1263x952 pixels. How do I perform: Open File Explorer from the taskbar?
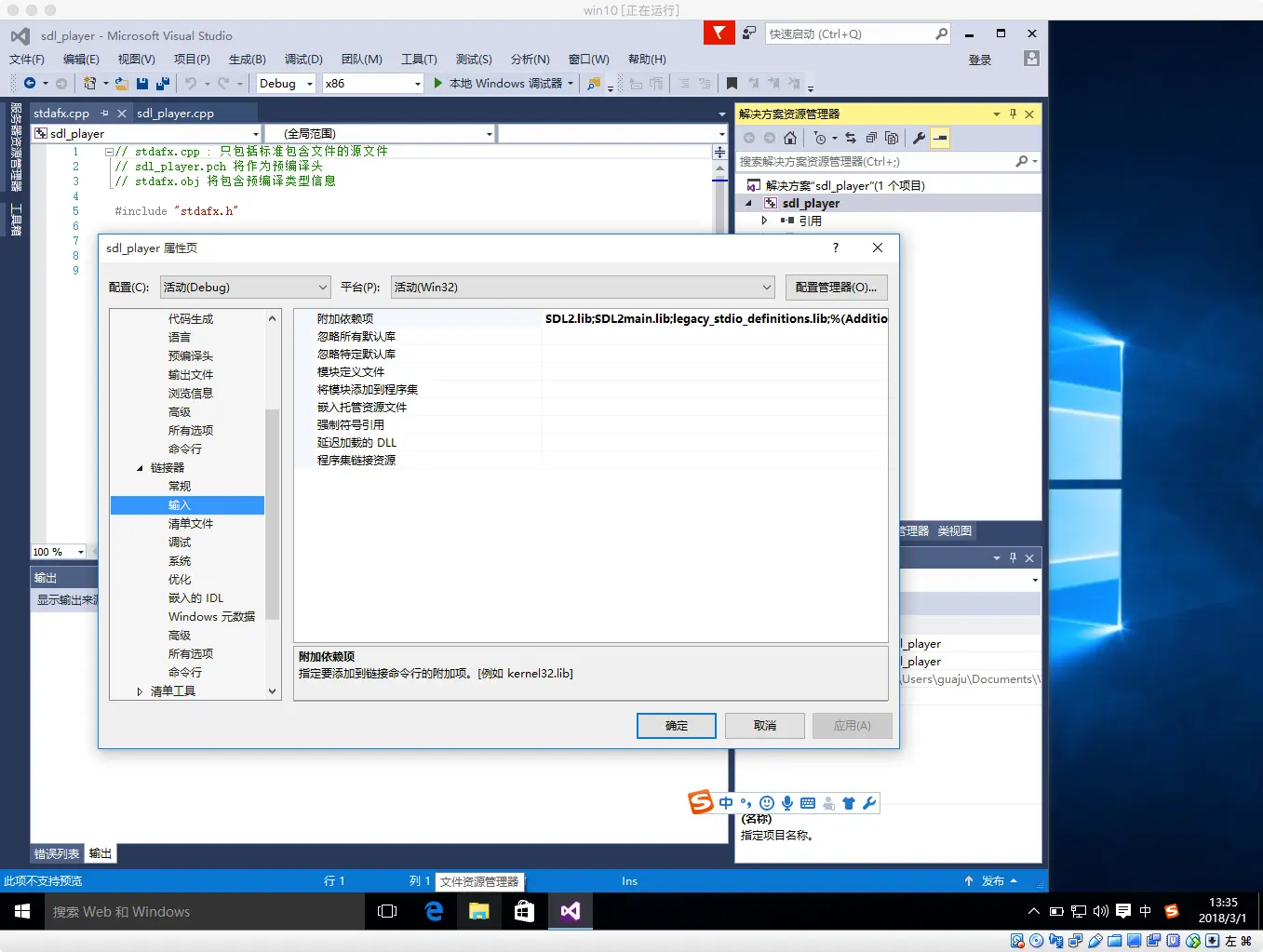(479, 912)
